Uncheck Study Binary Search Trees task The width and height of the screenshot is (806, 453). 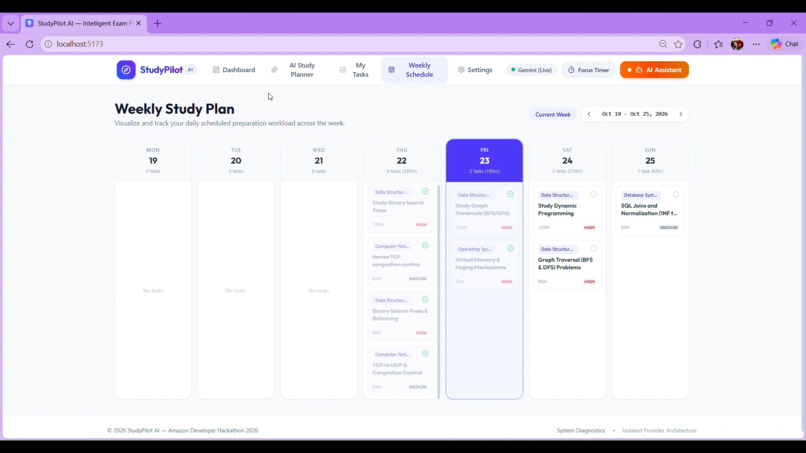point(425,191)
